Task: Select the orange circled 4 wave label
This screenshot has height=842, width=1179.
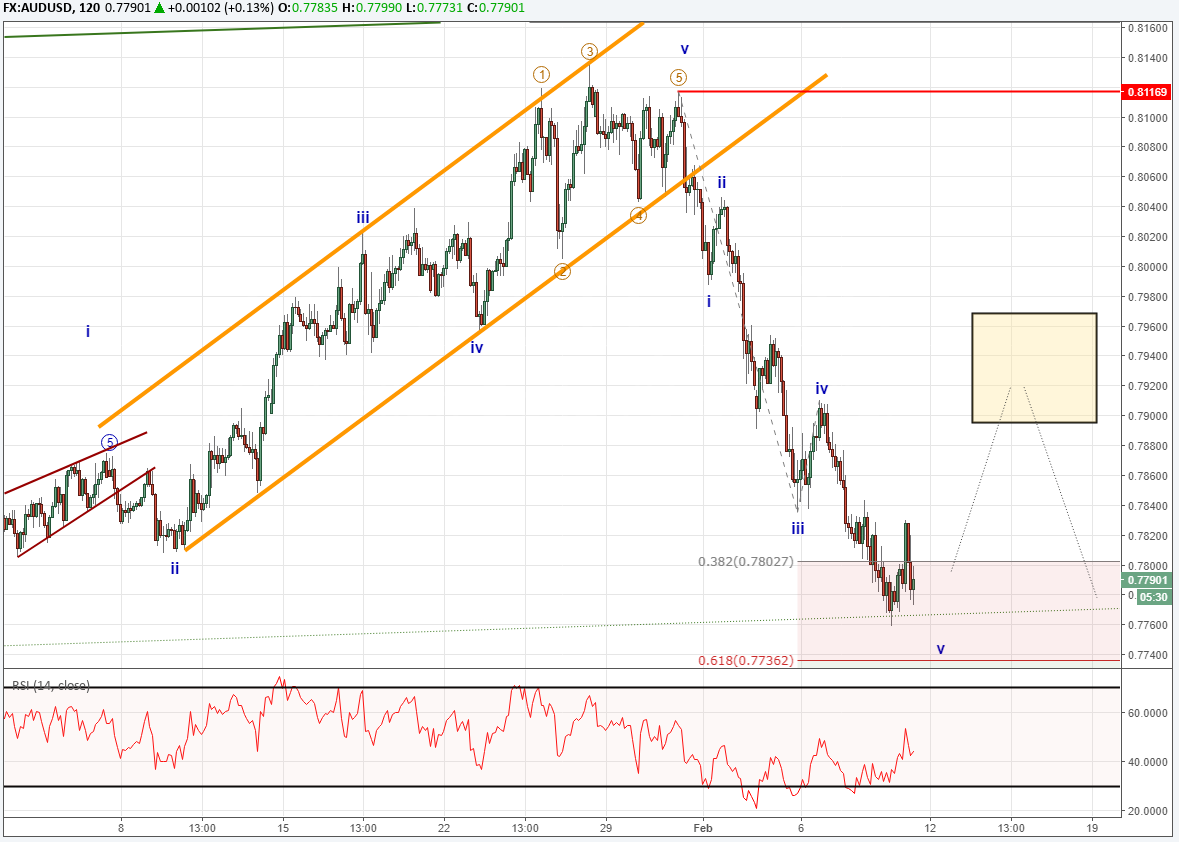Action: (x=638, y=216)
